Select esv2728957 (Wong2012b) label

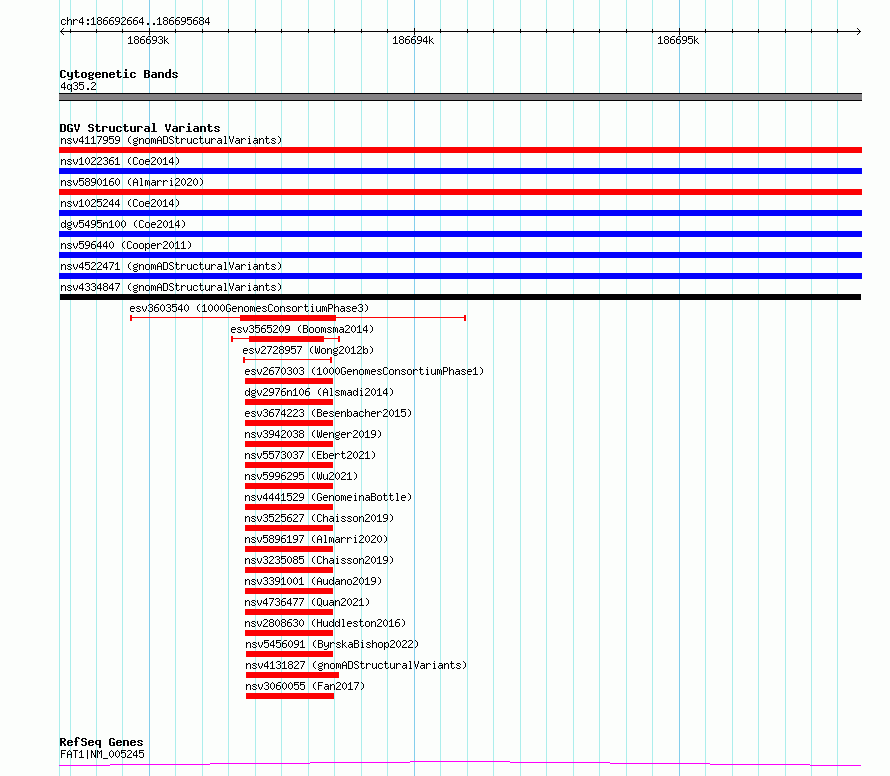(x=308, y=350)
